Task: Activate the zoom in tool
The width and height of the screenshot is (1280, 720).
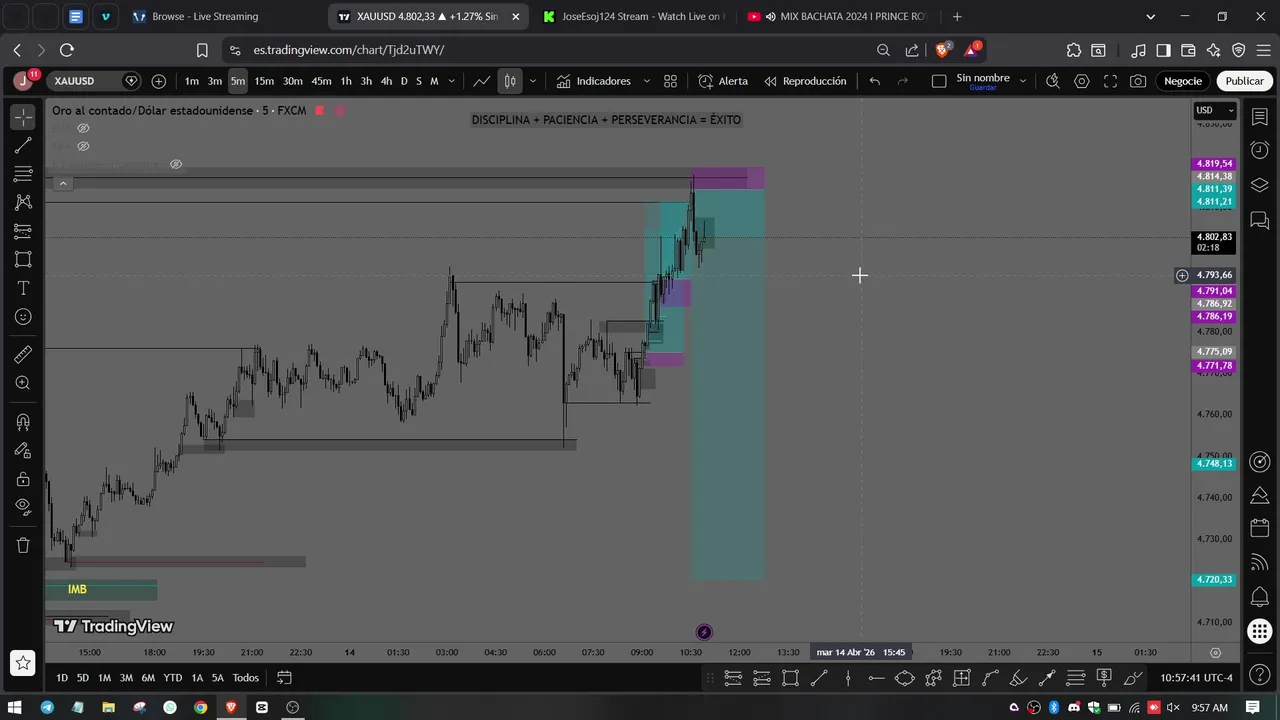Action: [23, 383]
